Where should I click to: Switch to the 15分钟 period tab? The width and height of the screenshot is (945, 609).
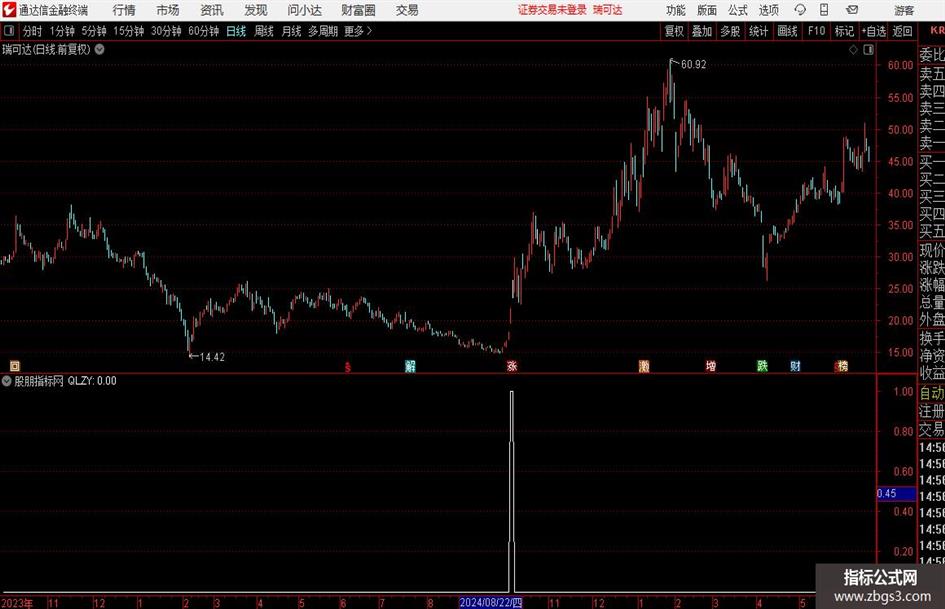(x=129, y=31)
